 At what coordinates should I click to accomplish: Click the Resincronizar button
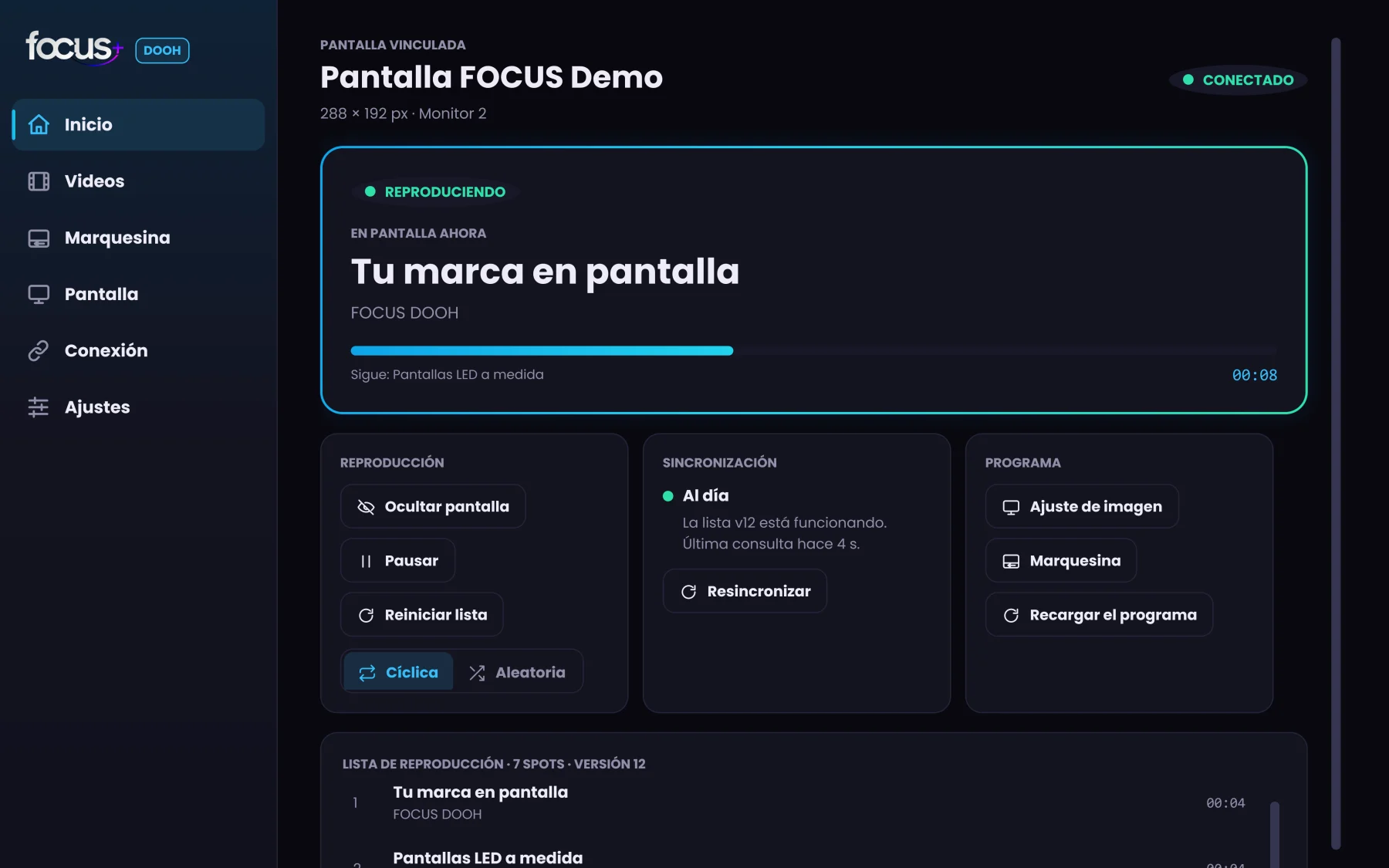point(745,591)
